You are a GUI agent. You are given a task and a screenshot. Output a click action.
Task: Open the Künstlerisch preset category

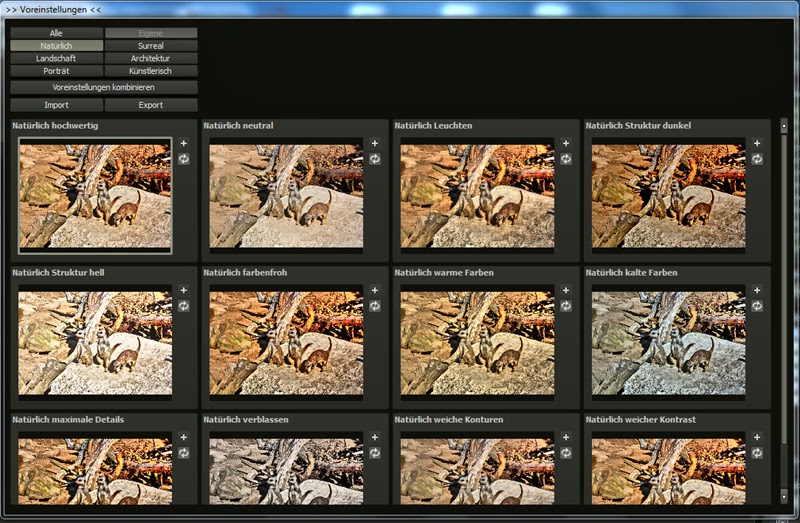151,71
